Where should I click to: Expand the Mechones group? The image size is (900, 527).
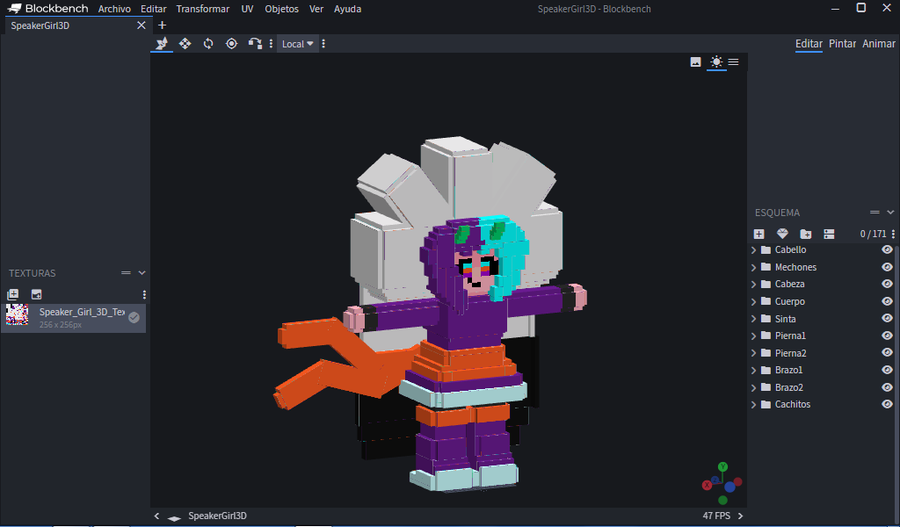click(754, 268)
